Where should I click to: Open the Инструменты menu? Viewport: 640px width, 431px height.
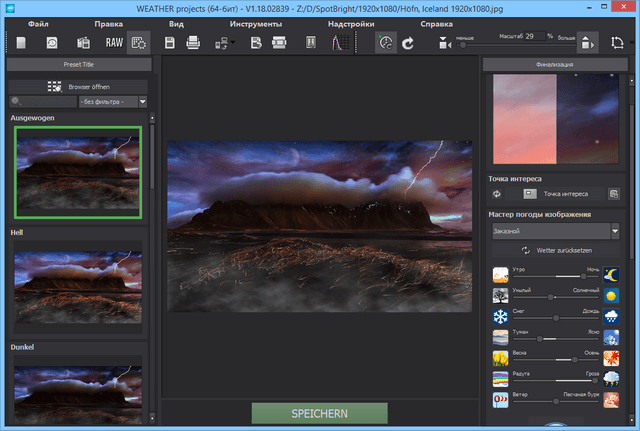(x=255, y=22)
